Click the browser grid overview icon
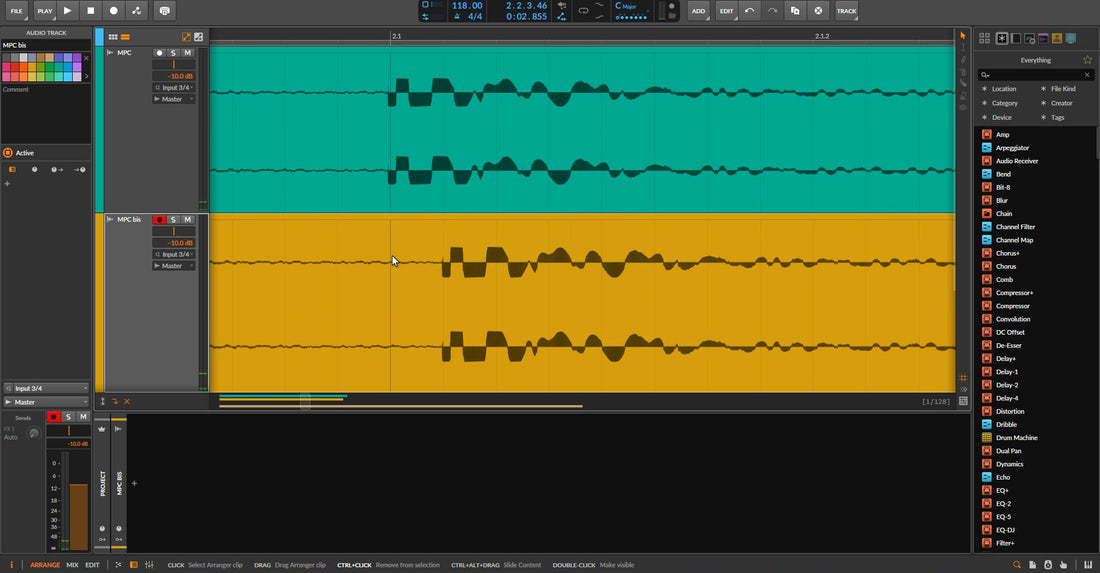The image size is (1100, 573). [x=984, y=38]
